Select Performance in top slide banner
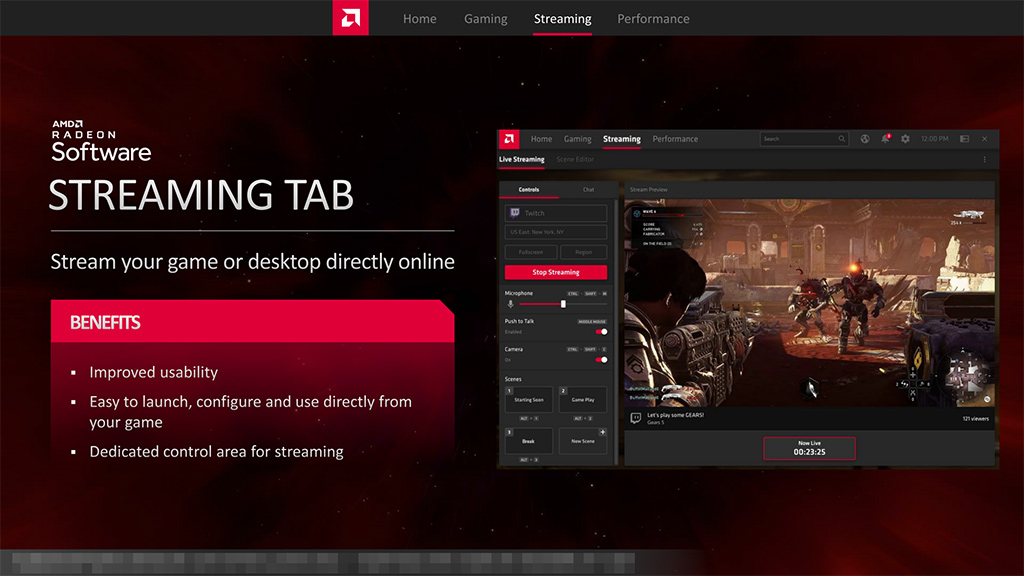 653,19
